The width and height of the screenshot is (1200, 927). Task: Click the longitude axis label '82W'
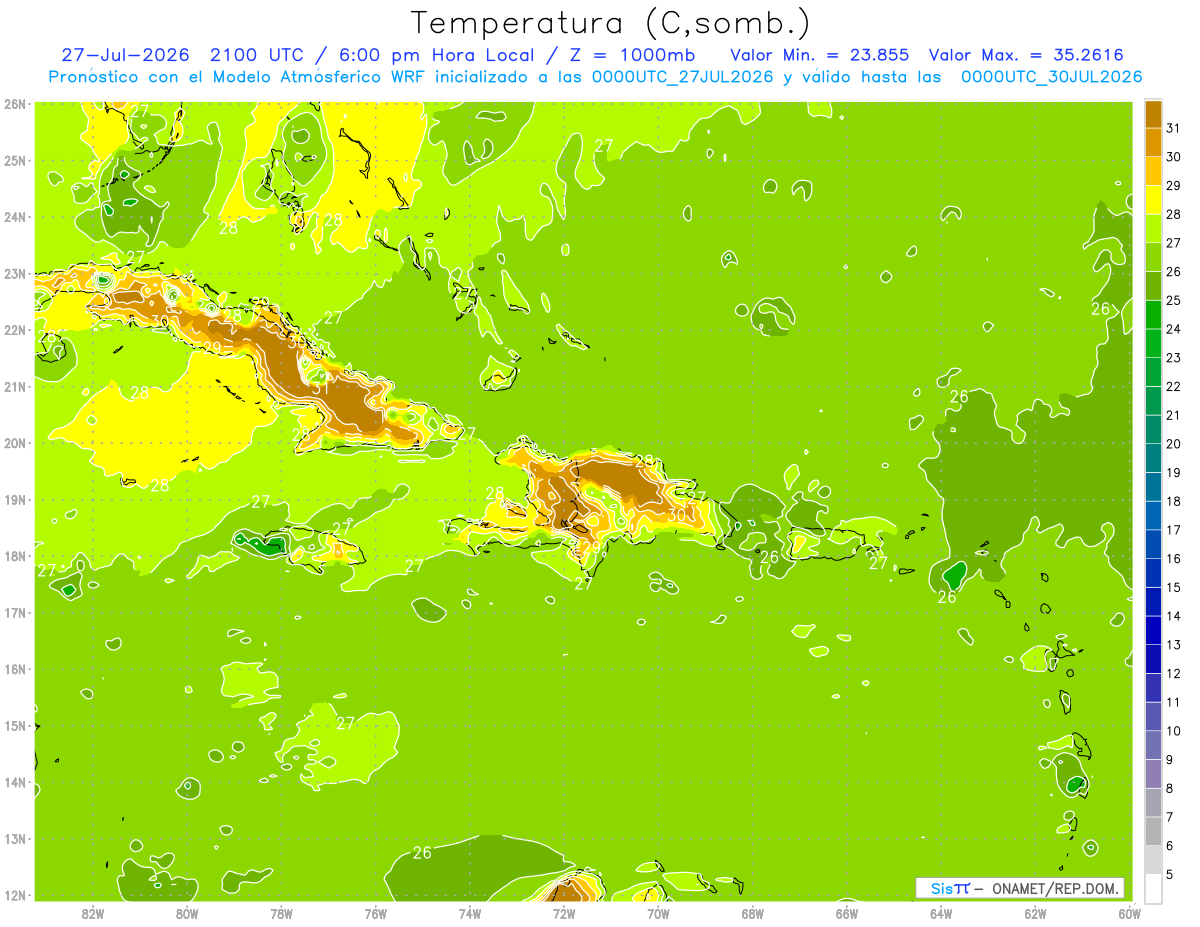click(93, 912)
